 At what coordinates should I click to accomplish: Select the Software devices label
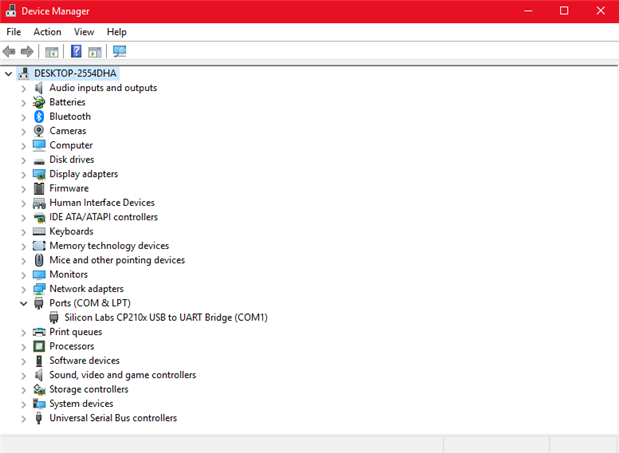point(84,360)
